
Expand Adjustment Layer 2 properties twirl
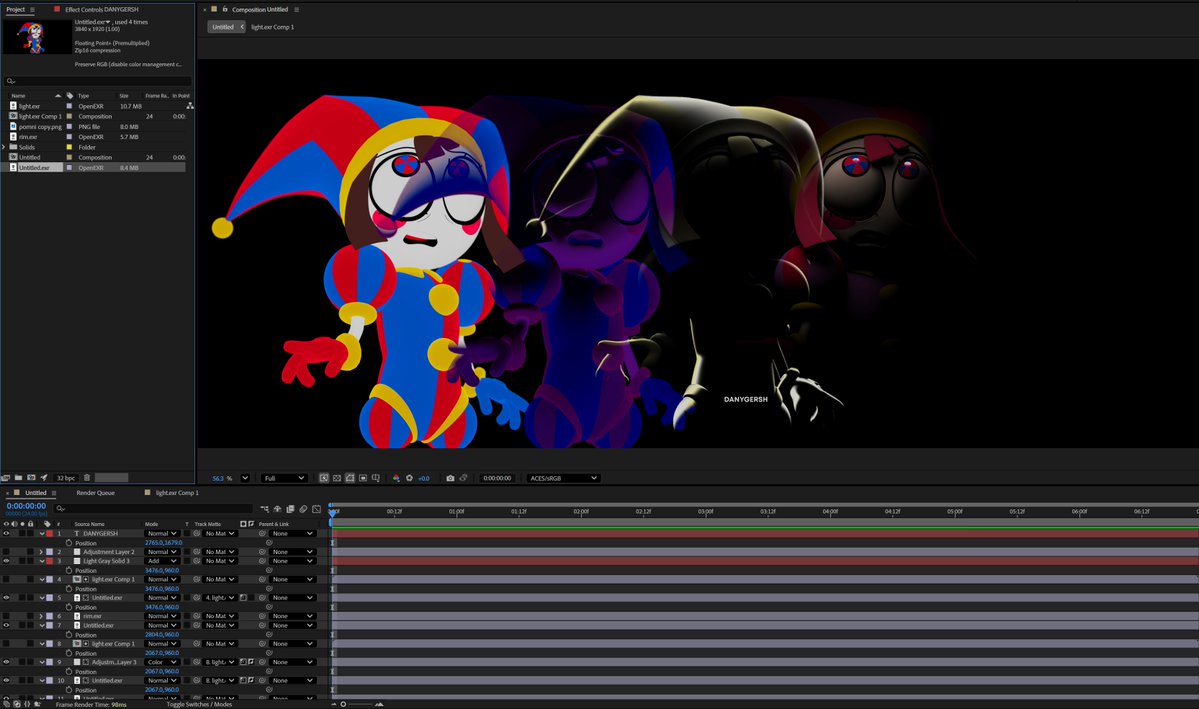point(42,552)
